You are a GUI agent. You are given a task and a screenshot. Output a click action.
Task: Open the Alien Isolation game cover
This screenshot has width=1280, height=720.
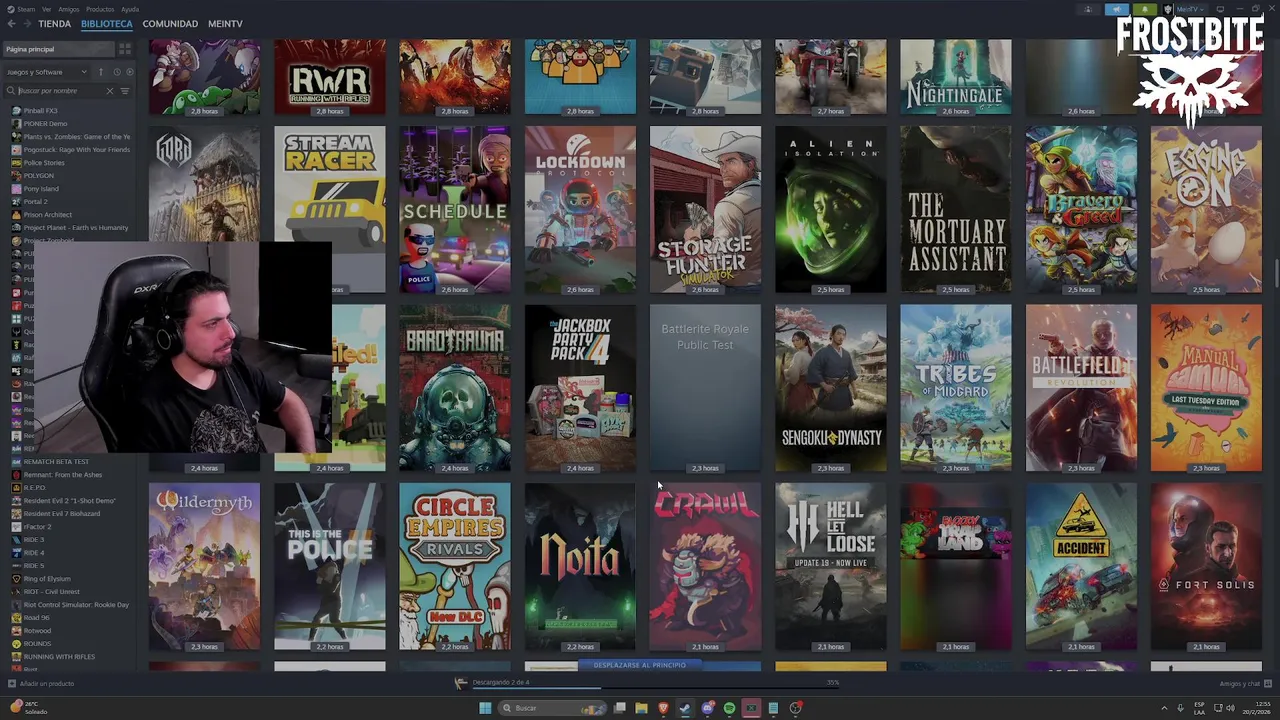pyautogui.click(x=830, y=210)
